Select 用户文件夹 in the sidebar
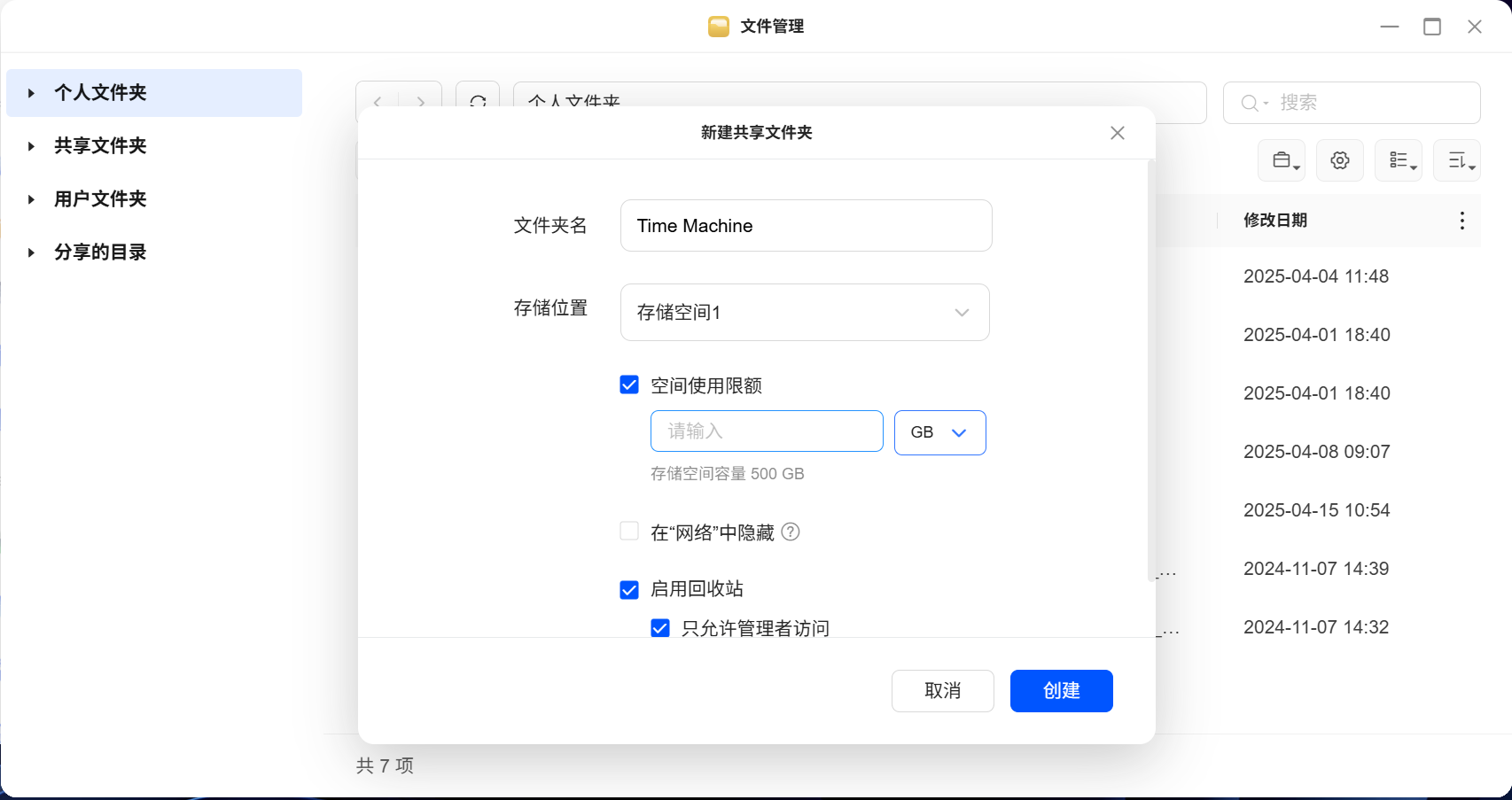Screen dimensions: 1512x800 click(100, 199)
